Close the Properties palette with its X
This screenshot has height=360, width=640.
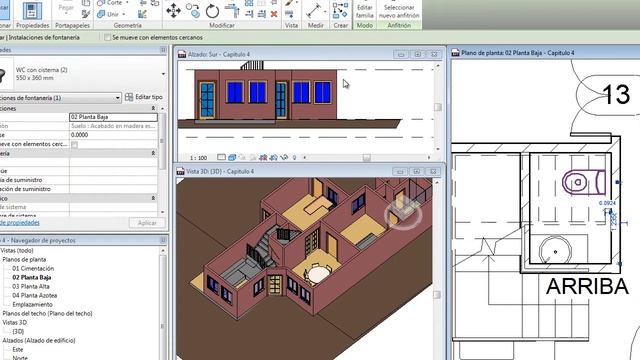(x=163, y=50)
